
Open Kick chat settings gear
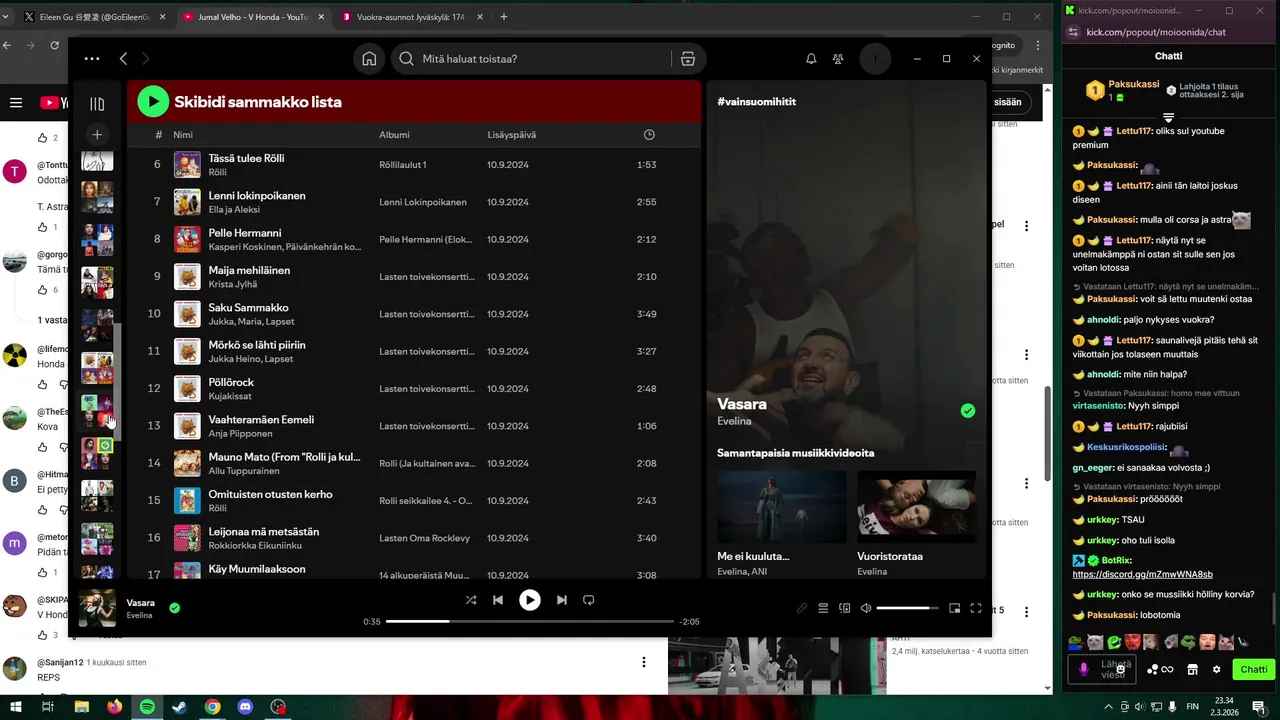coord(1217,670)
